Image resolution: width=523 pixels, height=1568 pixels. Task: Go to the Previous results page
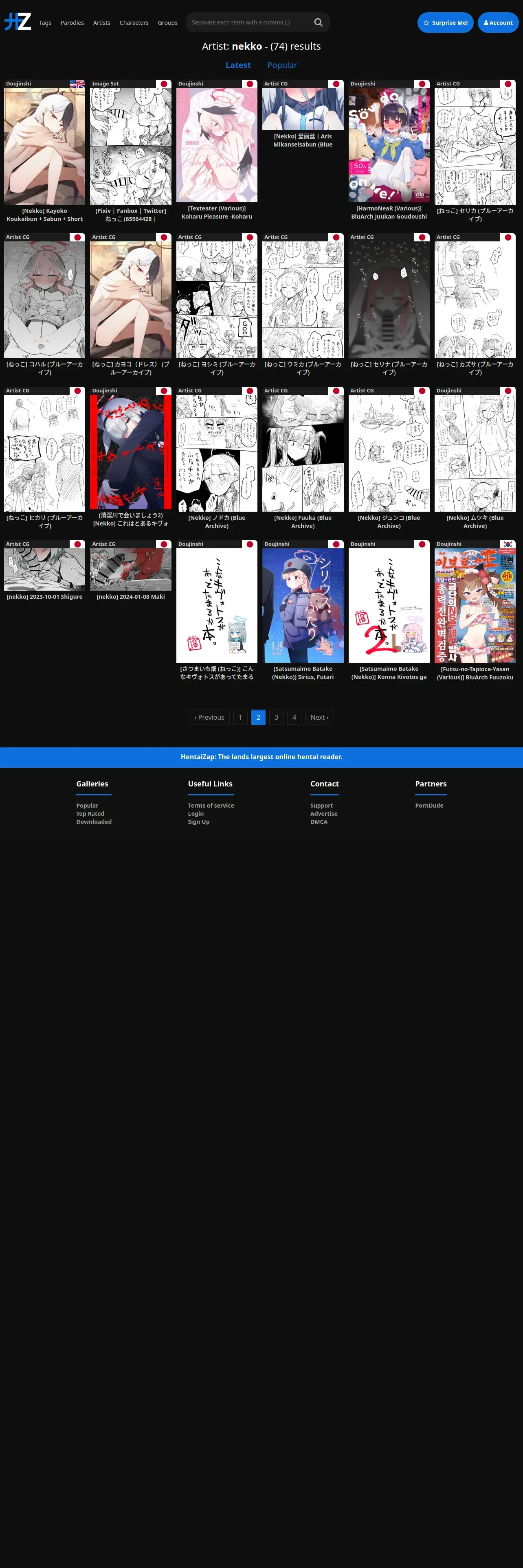pyautogui.click(x=209, y=717)
